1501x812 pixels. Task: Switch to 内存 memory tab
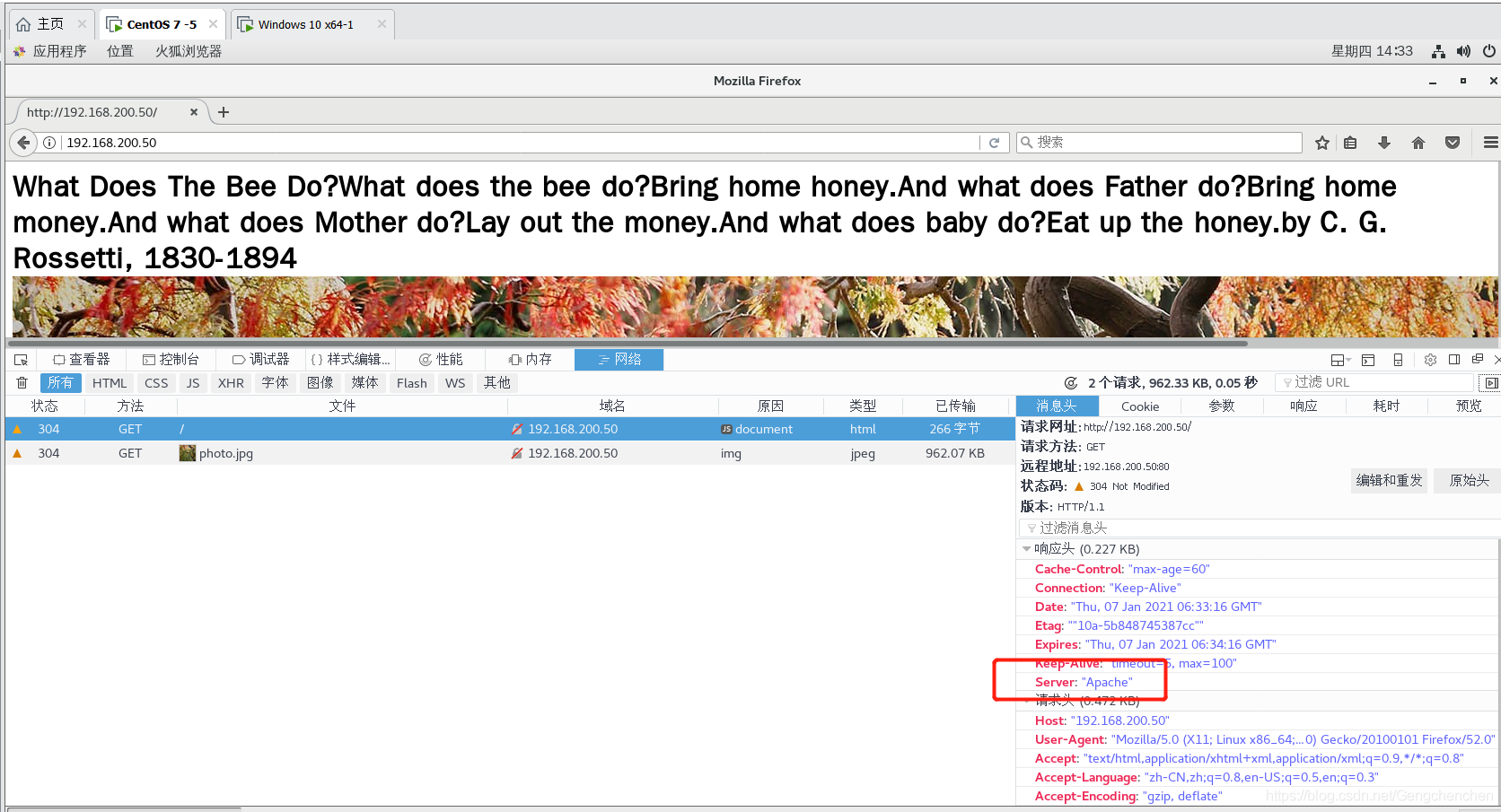(x=530, y=360)
